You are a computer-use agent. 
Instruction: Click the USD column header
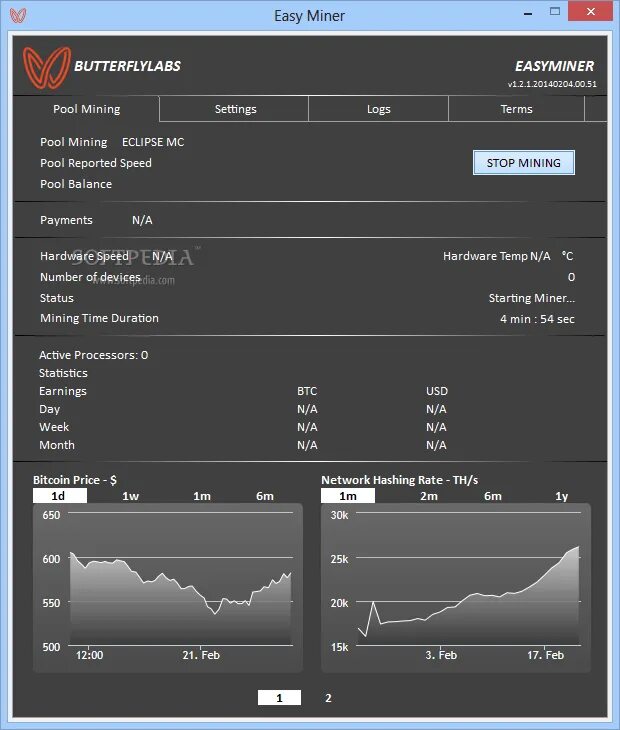437,391
